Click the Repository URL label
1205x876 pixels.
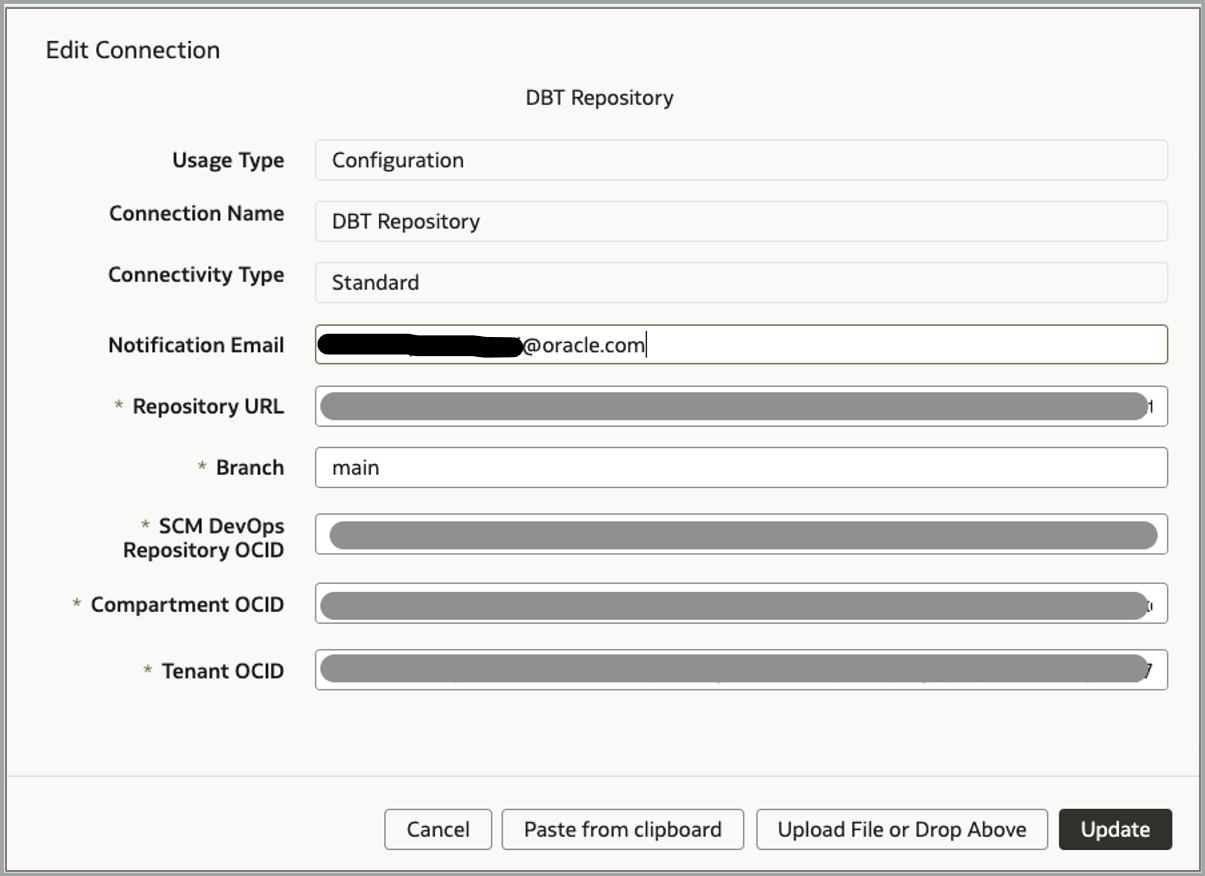[208, 406]
